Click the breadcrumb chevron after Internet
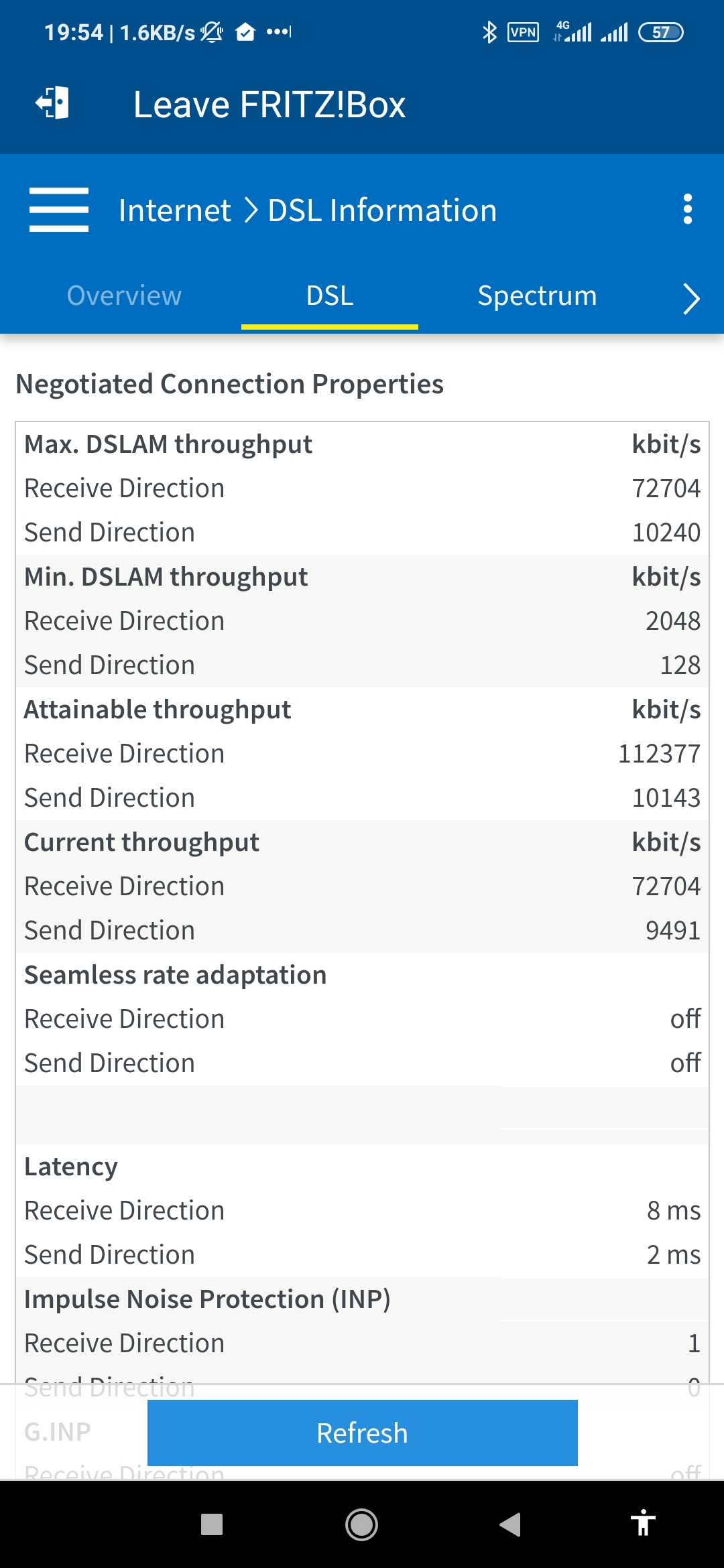This screenshot has height=1568, width=724. click(251, 210)
